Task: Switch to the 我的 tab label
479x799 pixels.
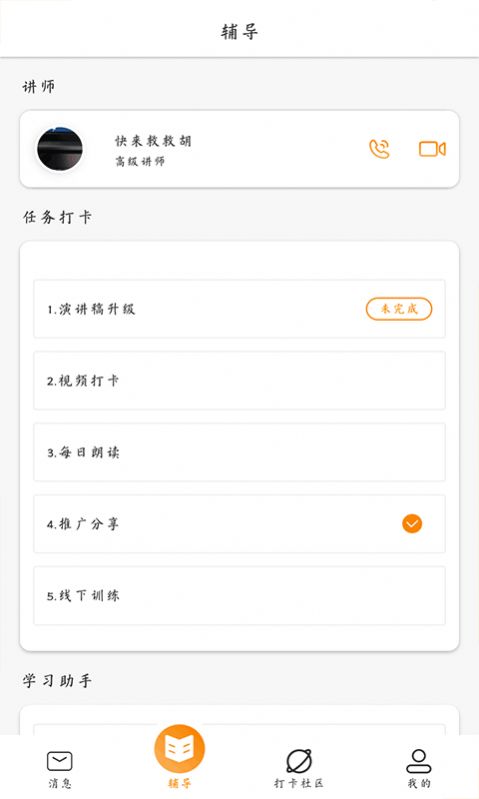Action: coord(419,783)
